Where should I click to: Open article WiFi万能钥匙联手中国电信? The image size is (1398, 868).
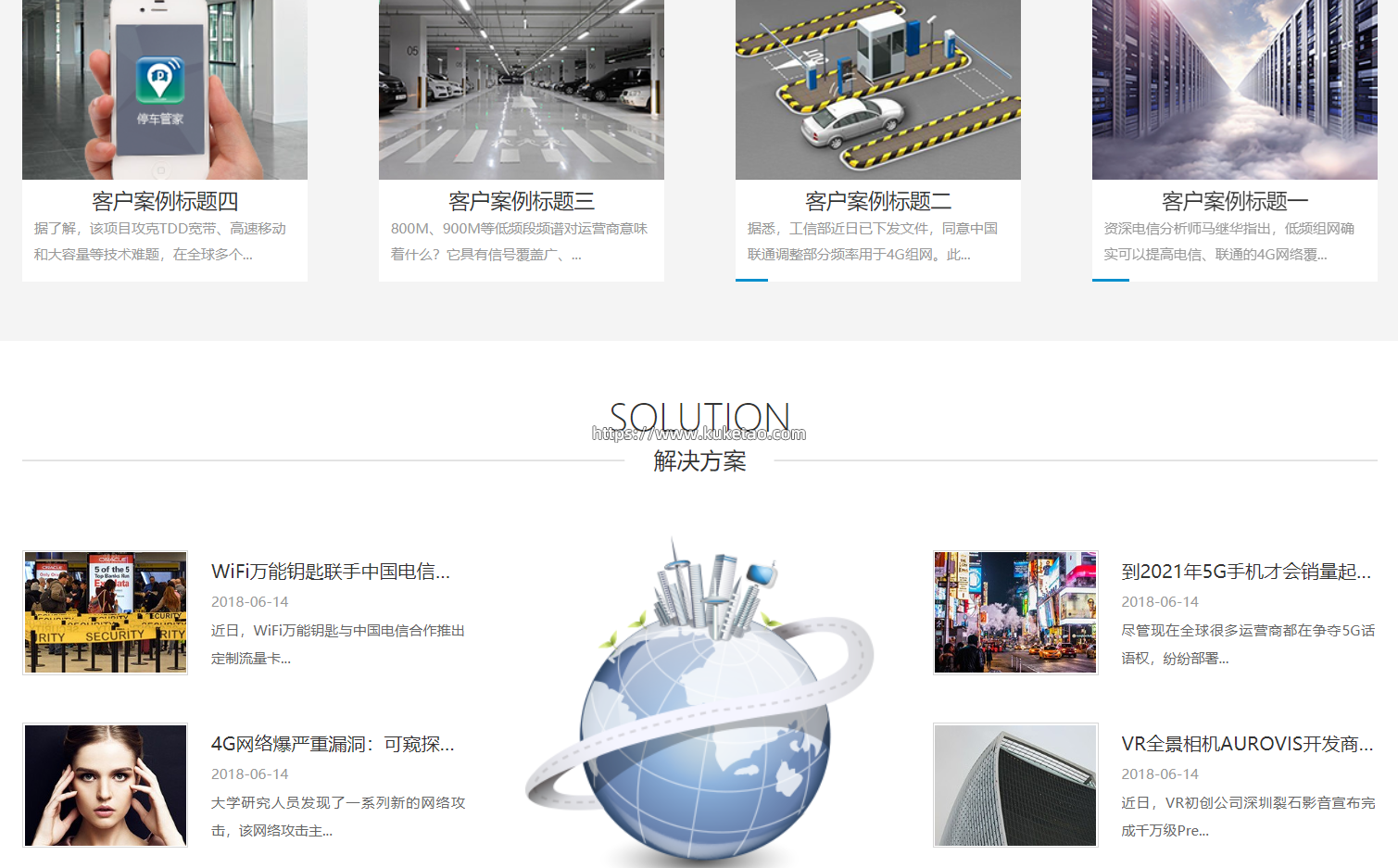331,572
